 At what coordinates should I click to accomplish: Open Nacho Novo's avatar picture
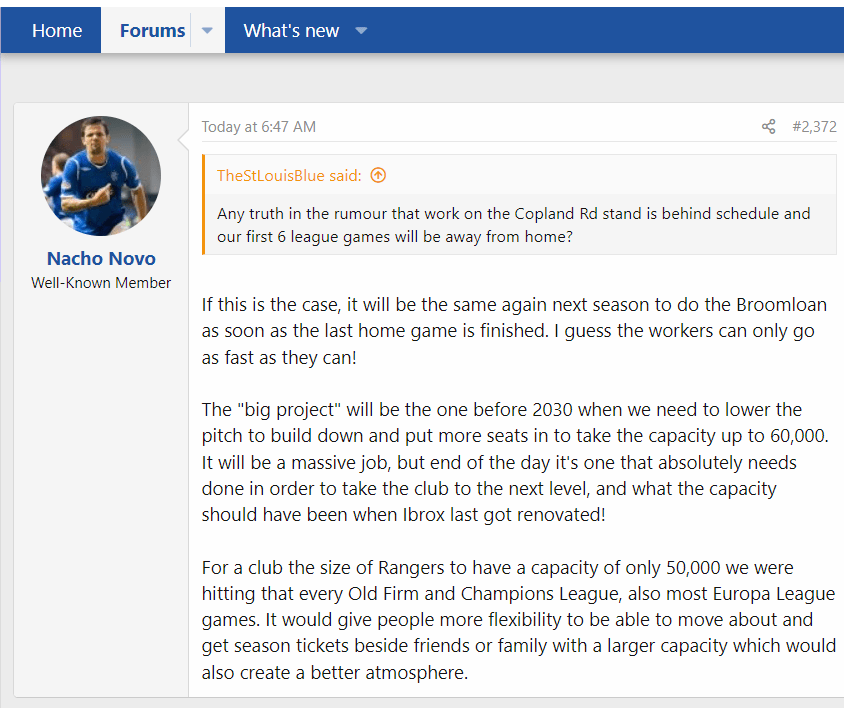101,176
